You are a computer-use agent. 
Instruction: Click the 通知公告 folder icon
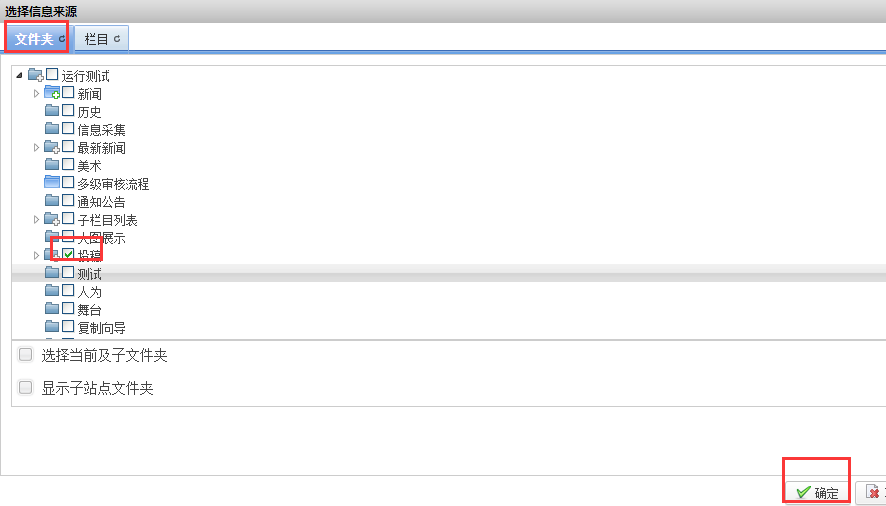click(52, 201)
